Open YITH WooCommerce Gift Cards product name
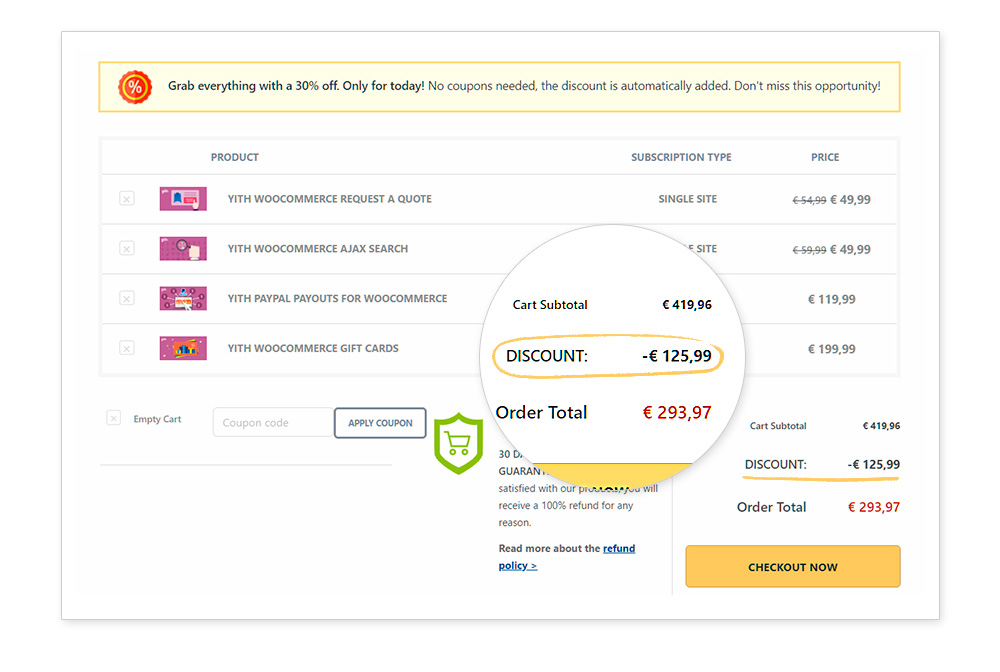 pos(313,348)
